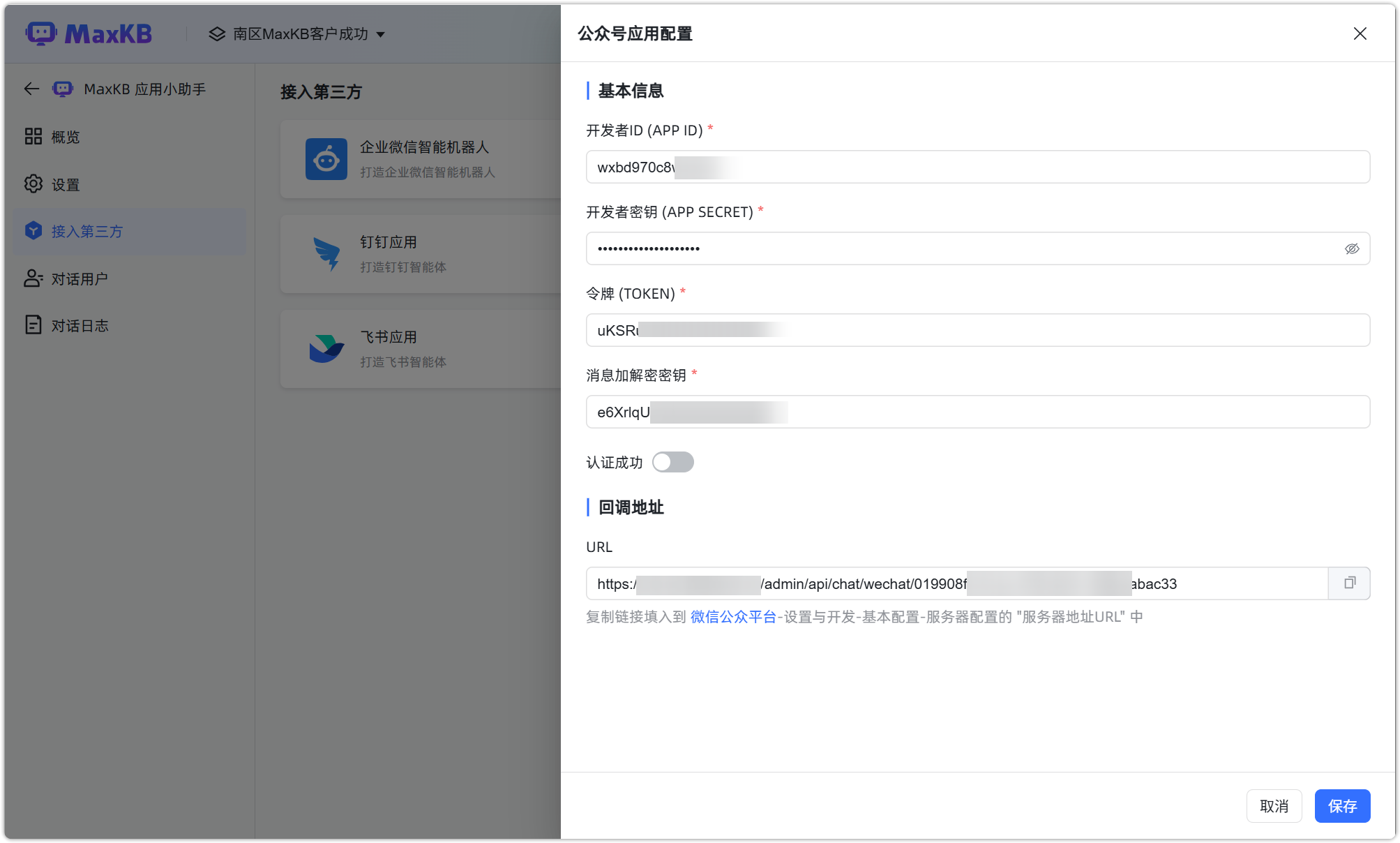The height and width of the screenshot is (843, 1400).
Task: Click the MaxKB robot logo
Action: tap(41, 33)
